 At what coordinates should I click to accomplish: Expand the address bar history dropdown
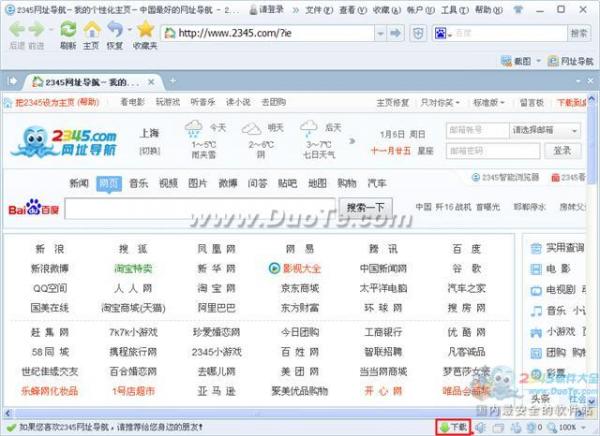click(x=380, y=33)
